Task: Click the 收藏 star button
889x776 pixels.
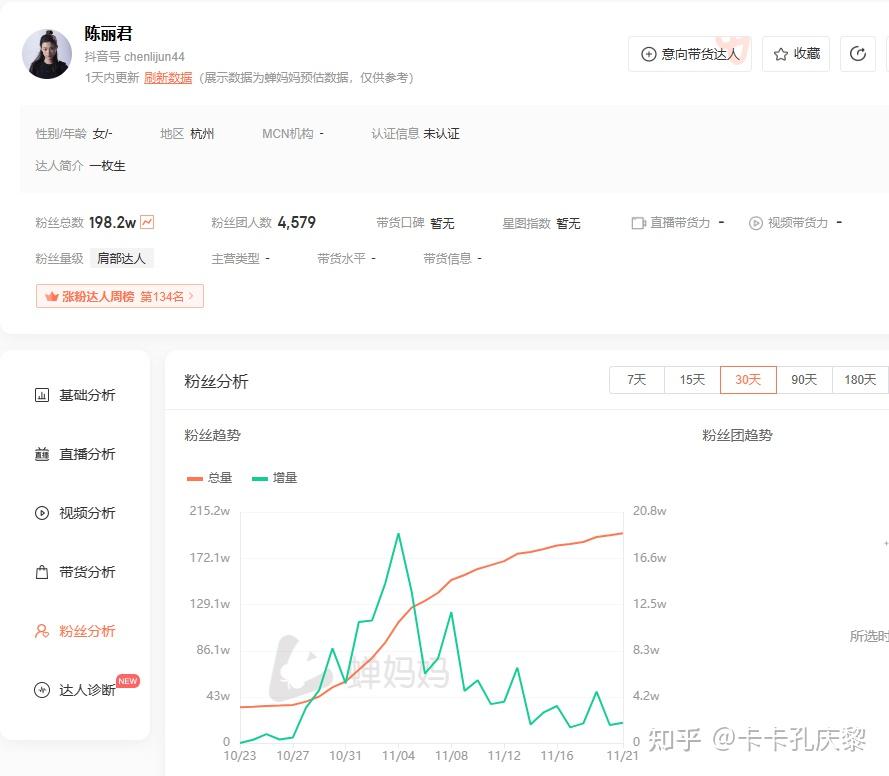Action: pyautogui.click(x=796, y=54)
